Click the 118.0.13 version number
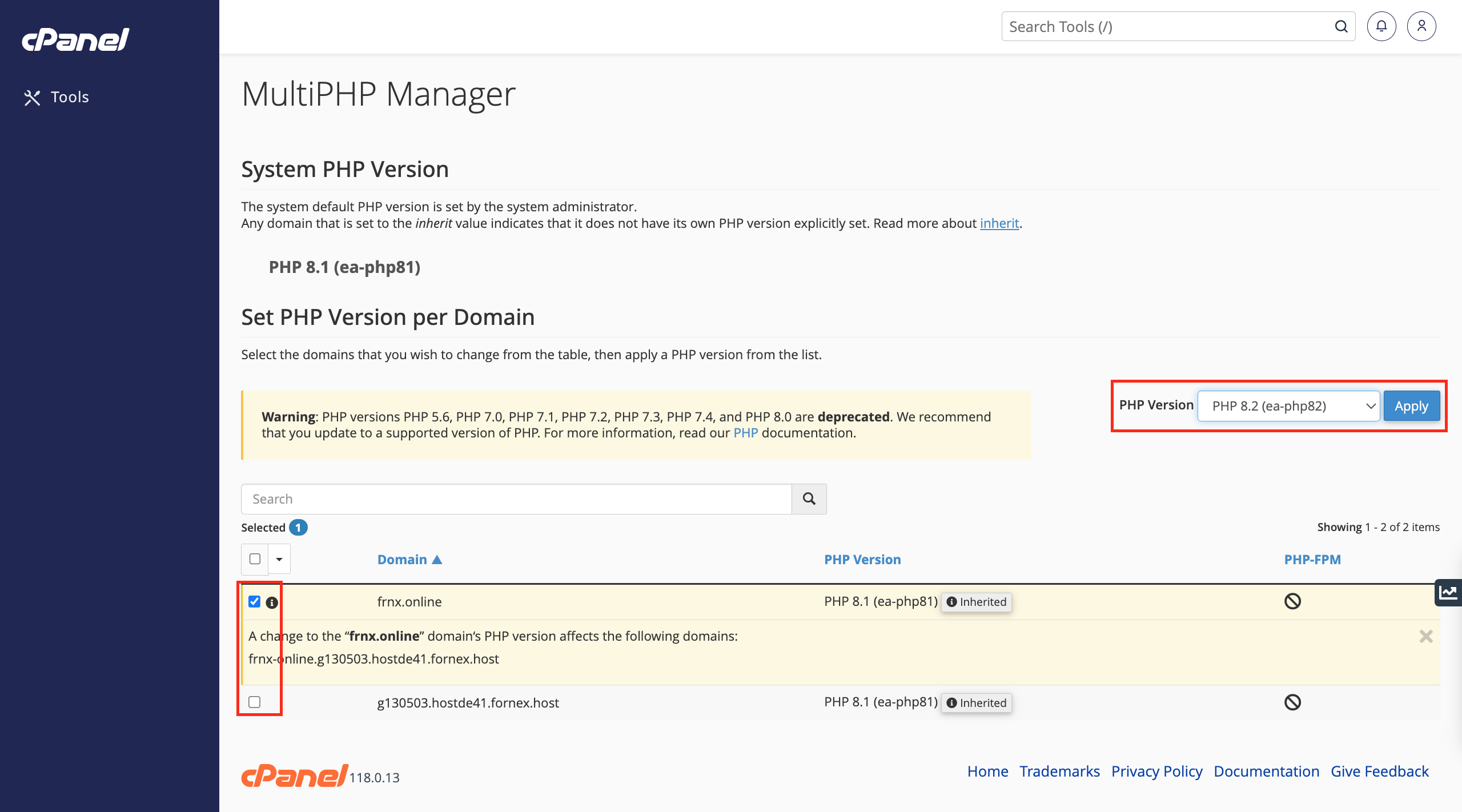1462x812 pixels. [374, 778]
